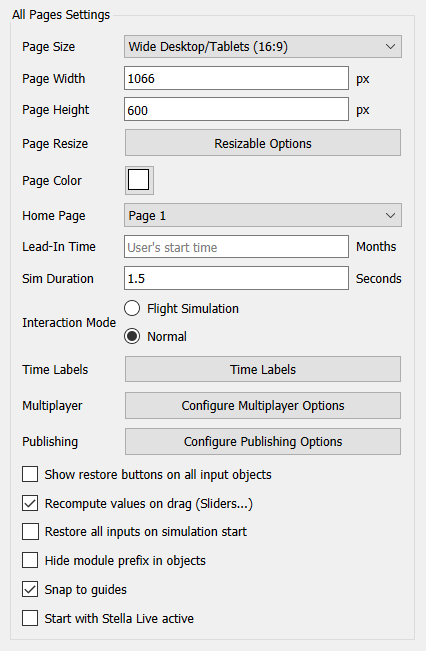Open the Page Size dropdown
The height and width of the screenshot is (651, 426).
pos(262,46)
